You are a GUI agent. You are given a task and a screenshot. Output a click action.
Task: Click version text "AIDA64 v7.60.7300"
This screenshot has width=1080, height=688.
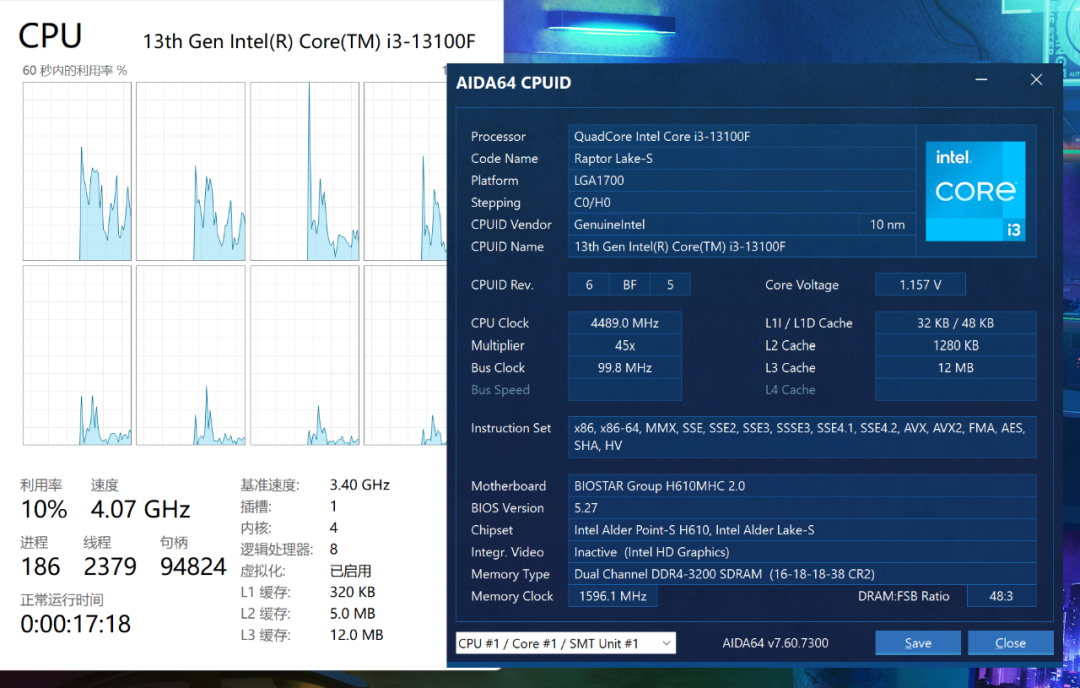click(776, 643)
